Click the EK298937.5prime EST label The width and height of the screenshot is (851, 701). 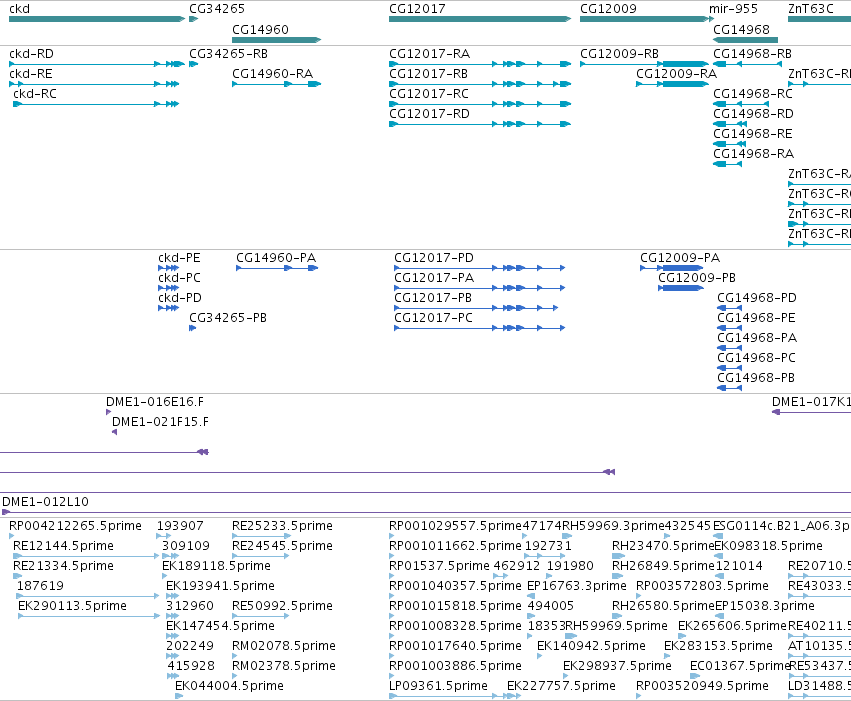(617, 666)
